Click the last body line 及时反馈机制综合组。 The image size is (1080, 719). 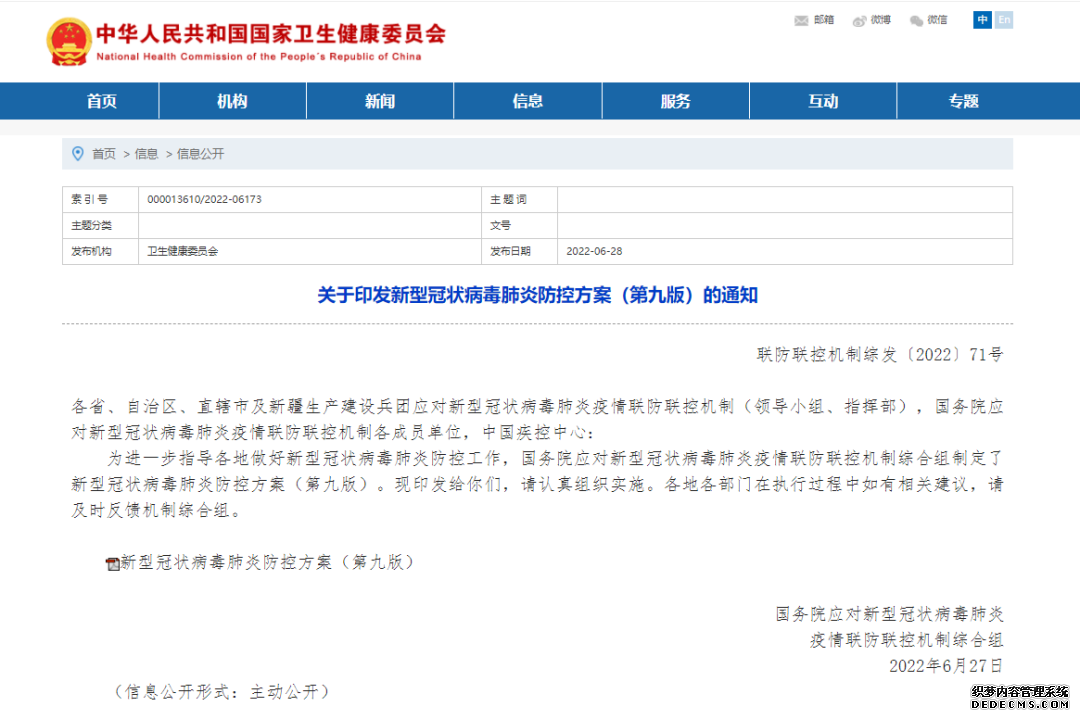157,510
